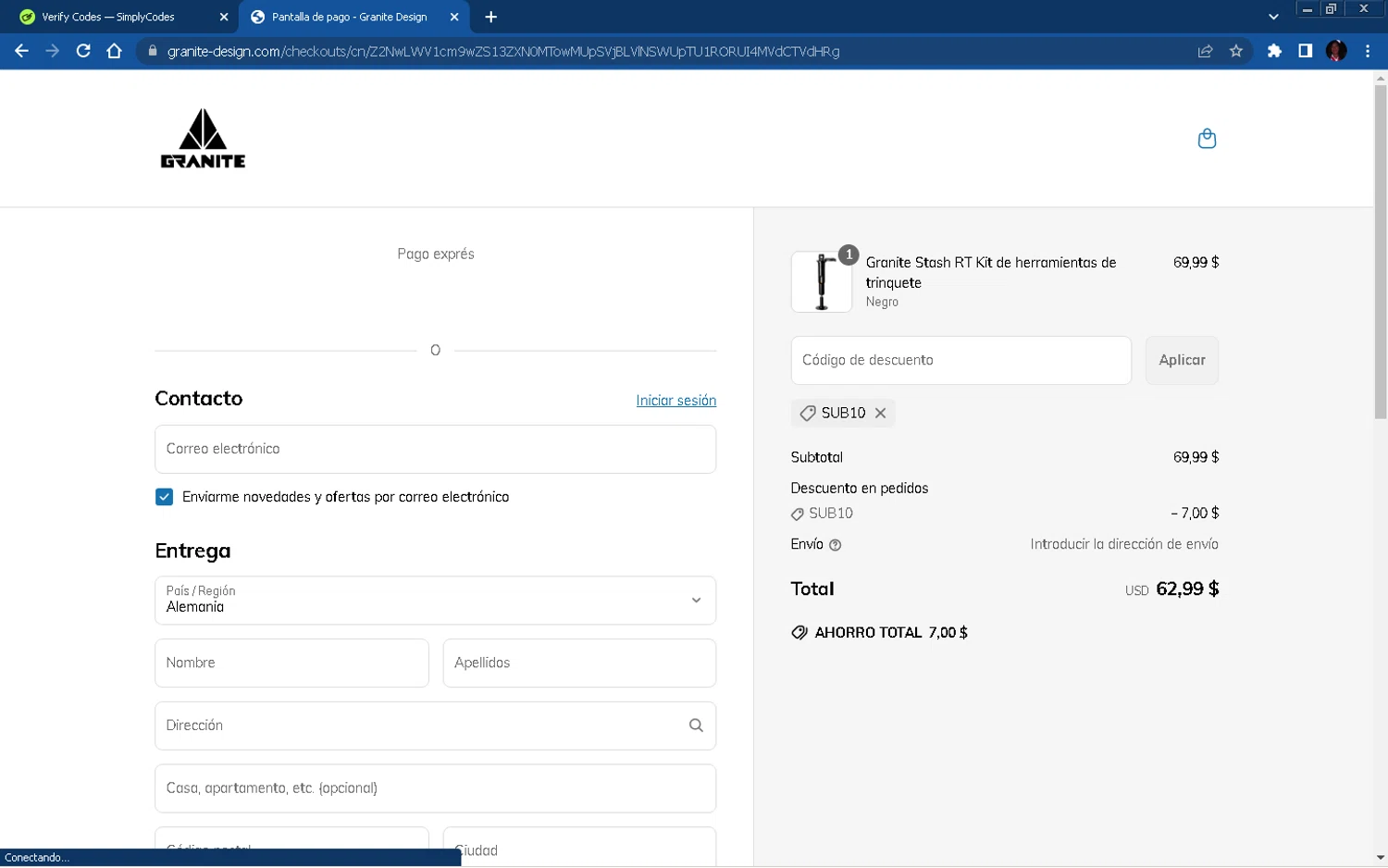This screenshot has width=1388, height=868.
Task: Click the total amount 62,99 $
Action: [x=1187, y=589]
